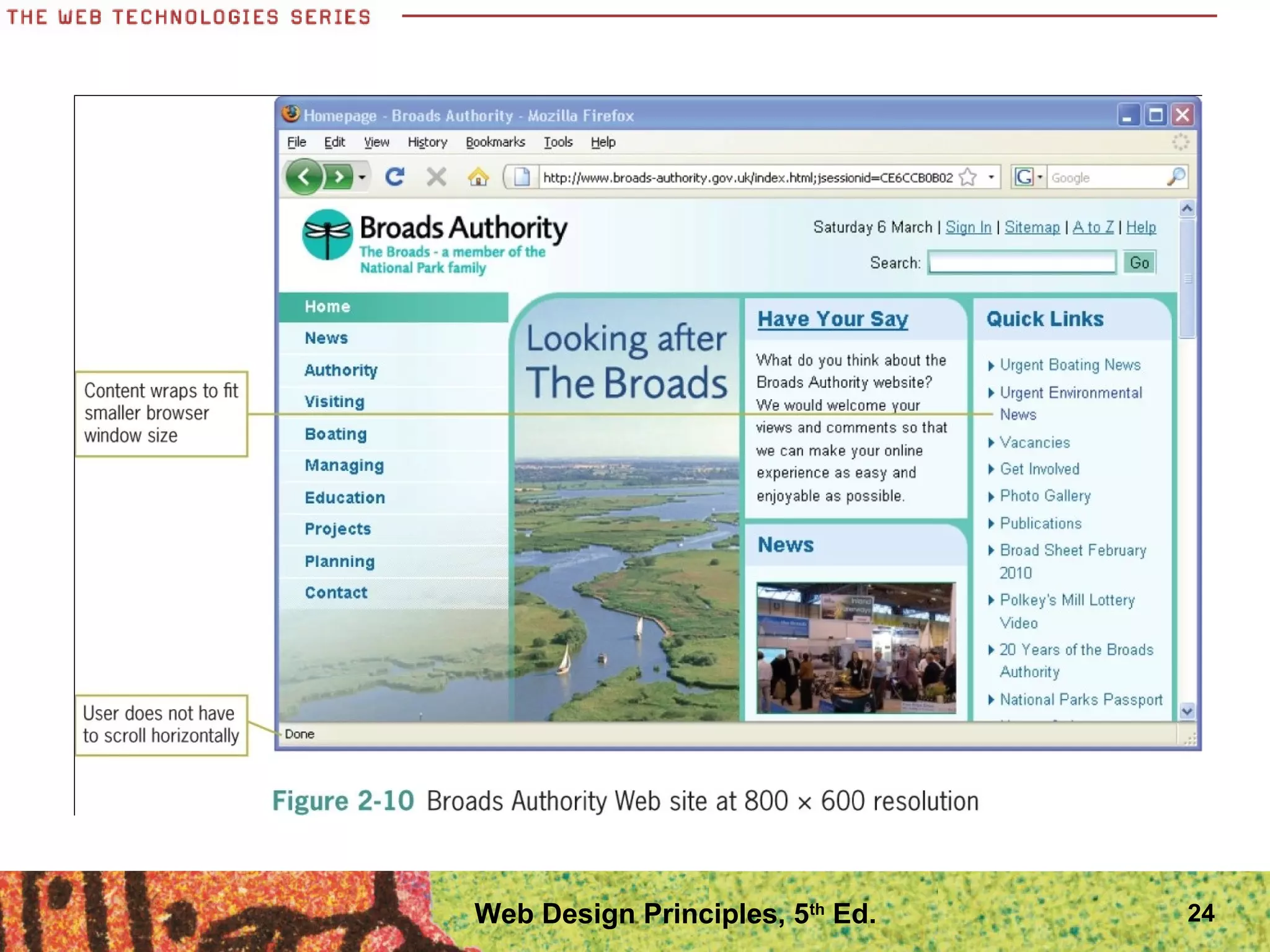Open the Vacancies quick link
Viewport: 1270px width, 952px height.
click(x=1034, y=443)
